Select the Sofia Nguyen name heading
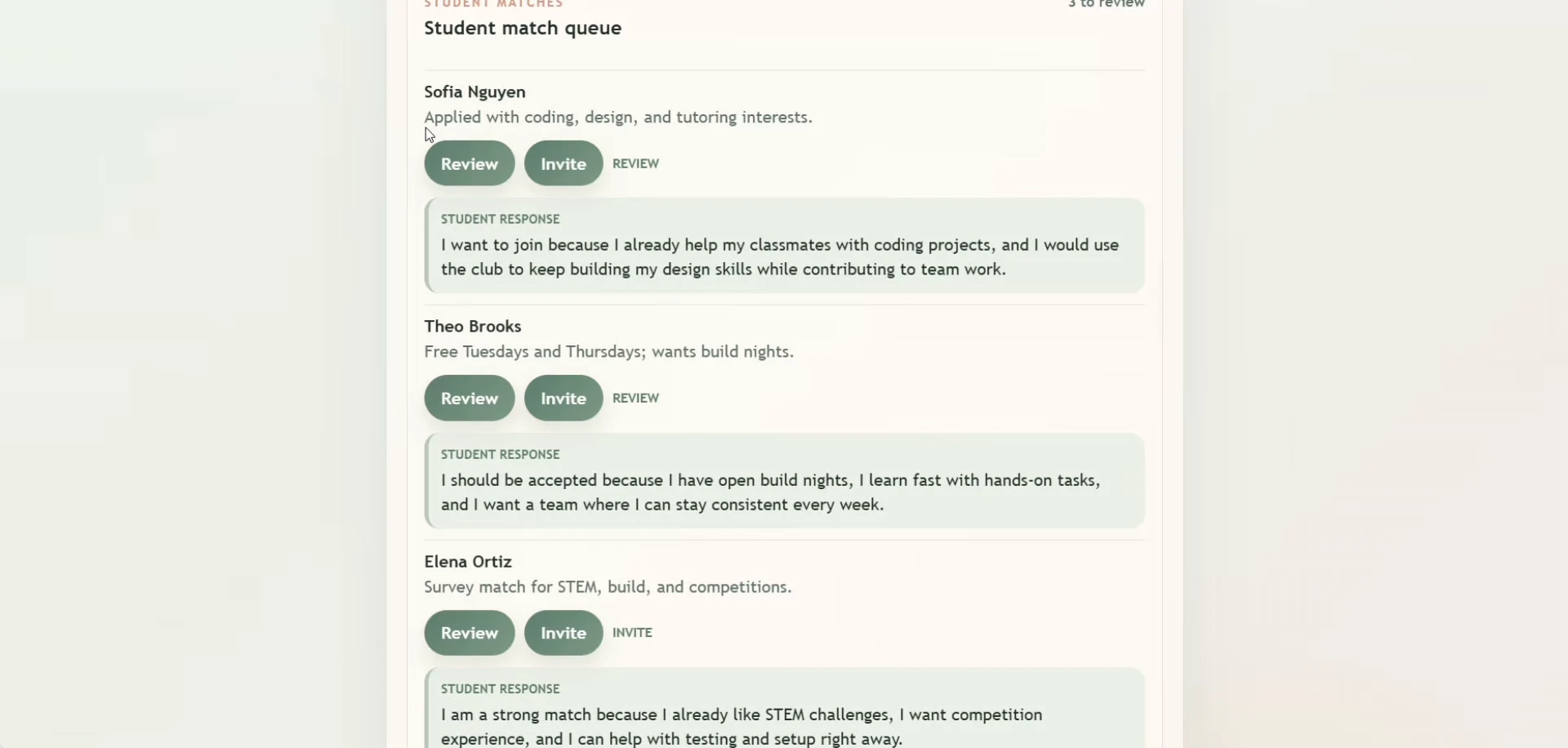Screen dimensions: 1568x748 [x=475, y=92]
